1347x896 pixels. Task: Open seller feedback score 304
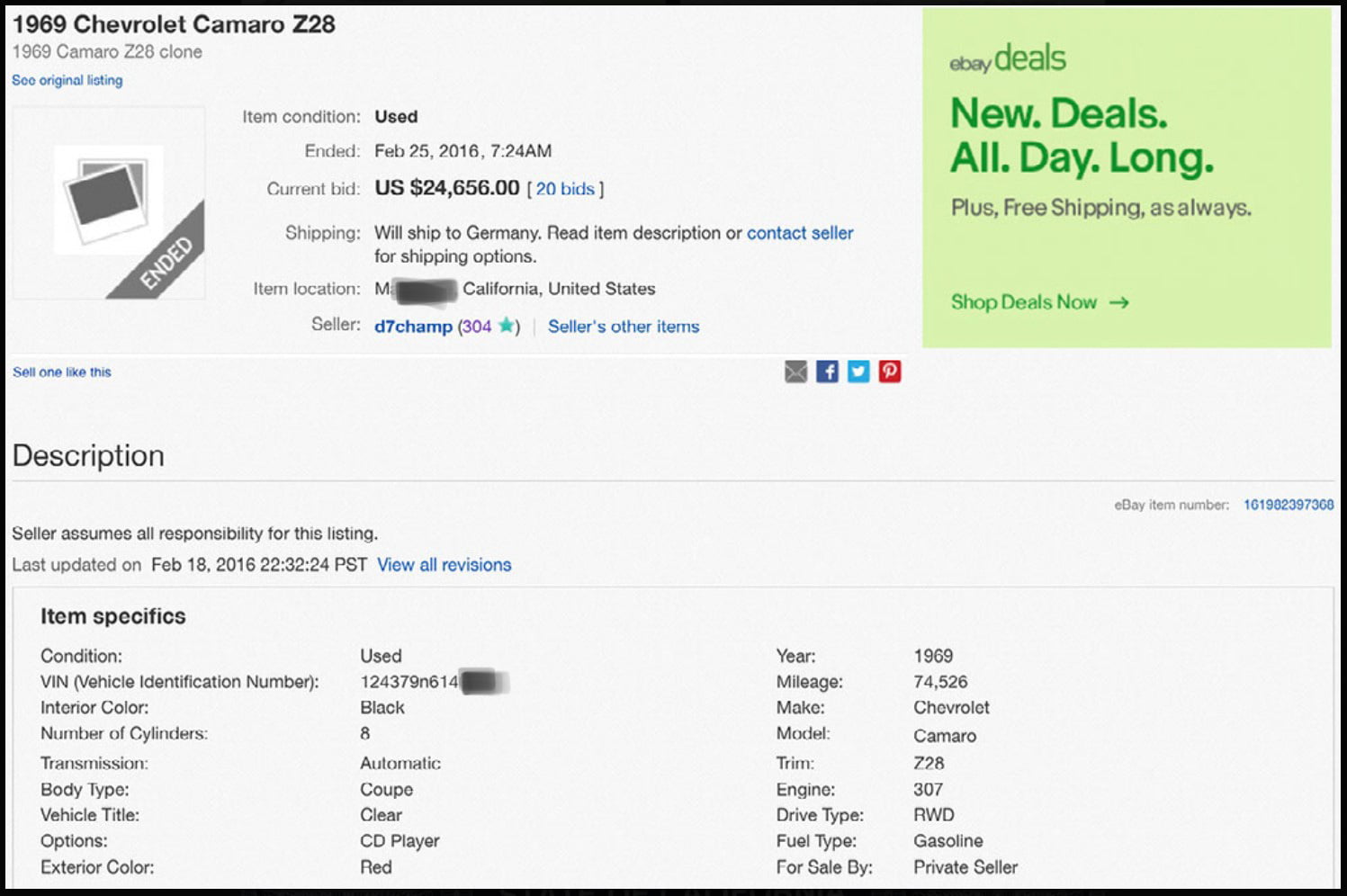477,327
